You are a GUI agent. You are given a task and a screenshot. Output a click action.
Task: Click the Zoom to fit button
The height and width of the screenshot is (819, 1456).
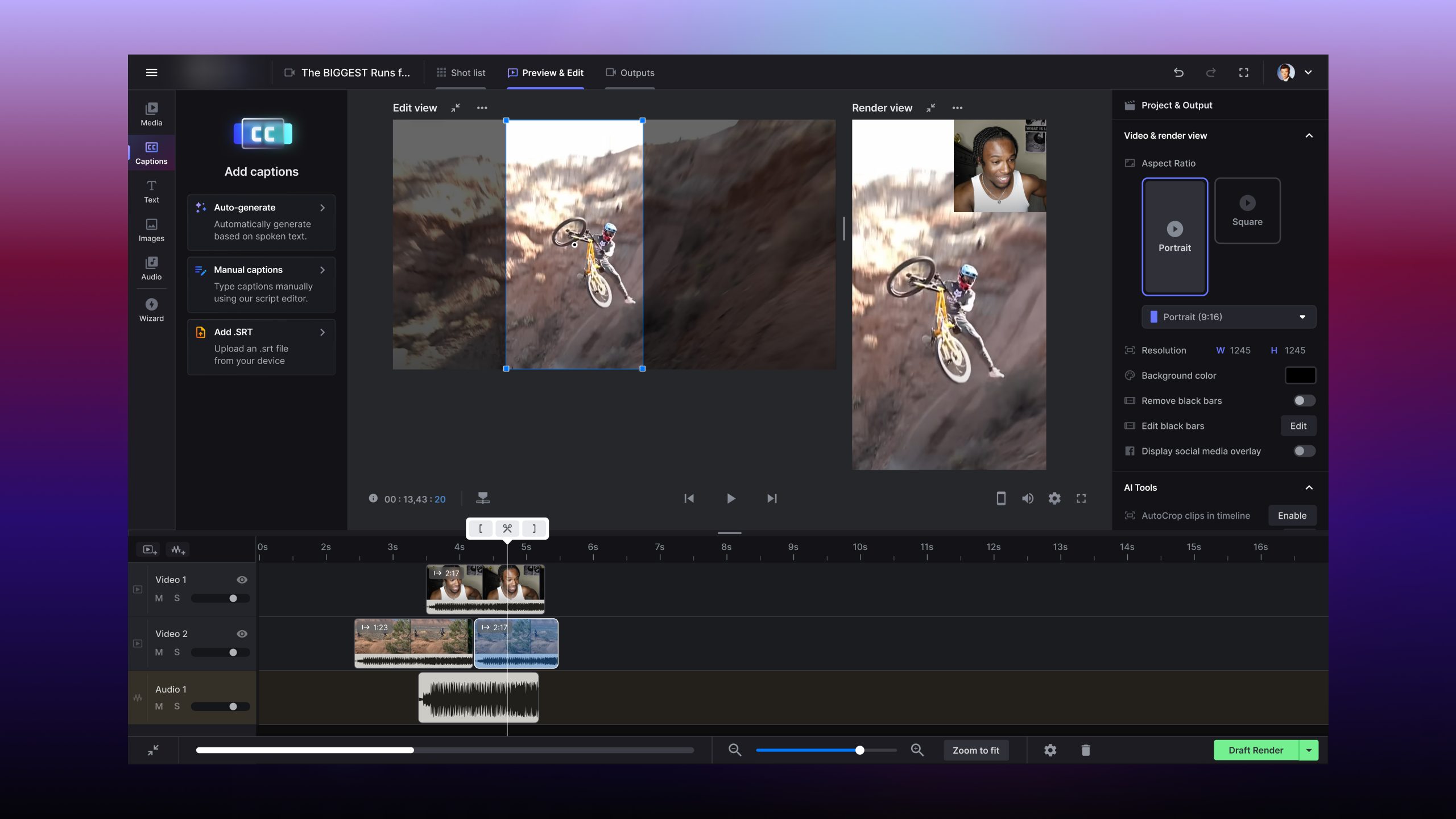point(975,750)
